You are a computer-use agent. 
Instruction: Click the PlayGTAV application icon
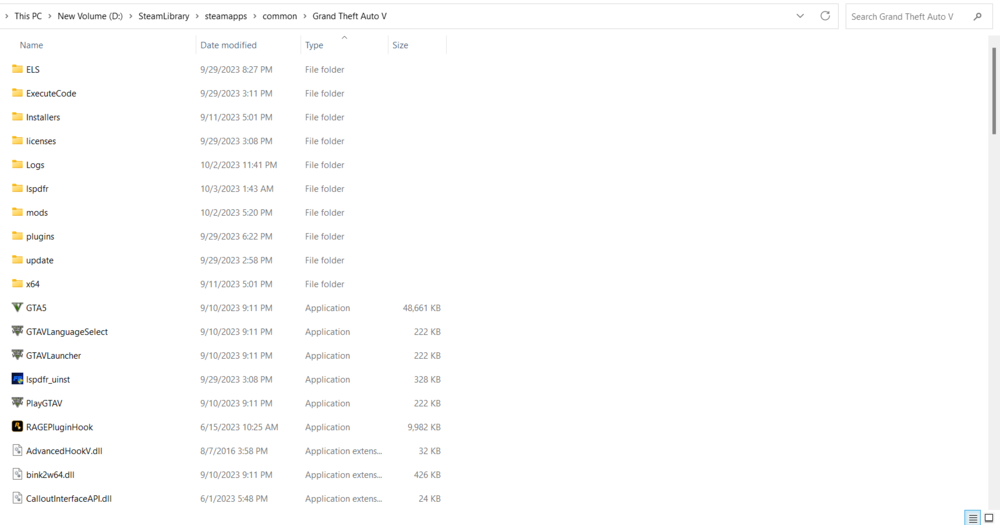pos(17,403)
